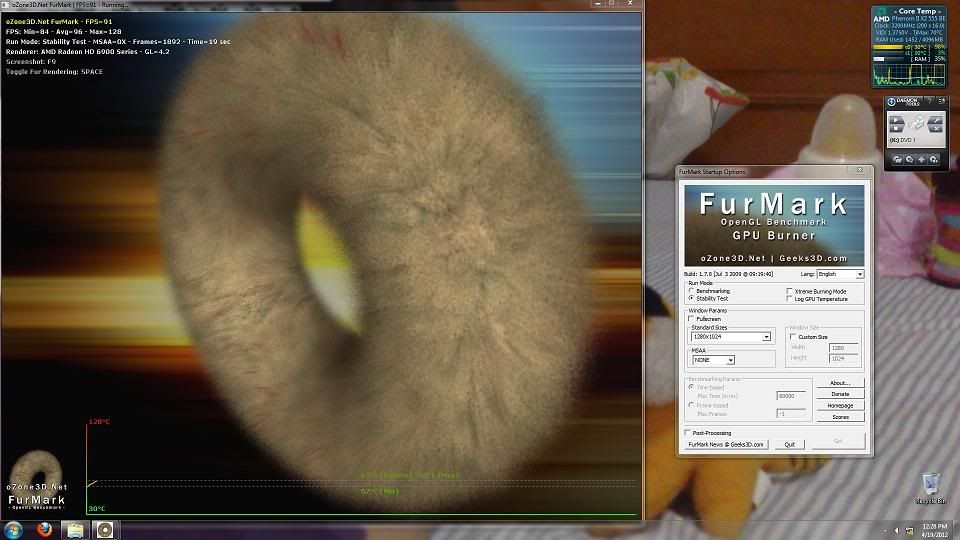Image resolution: width=960 pixels, height=540 pixels.
Task: Minimize the FurMark render window
Action: [x=598, y=3]
